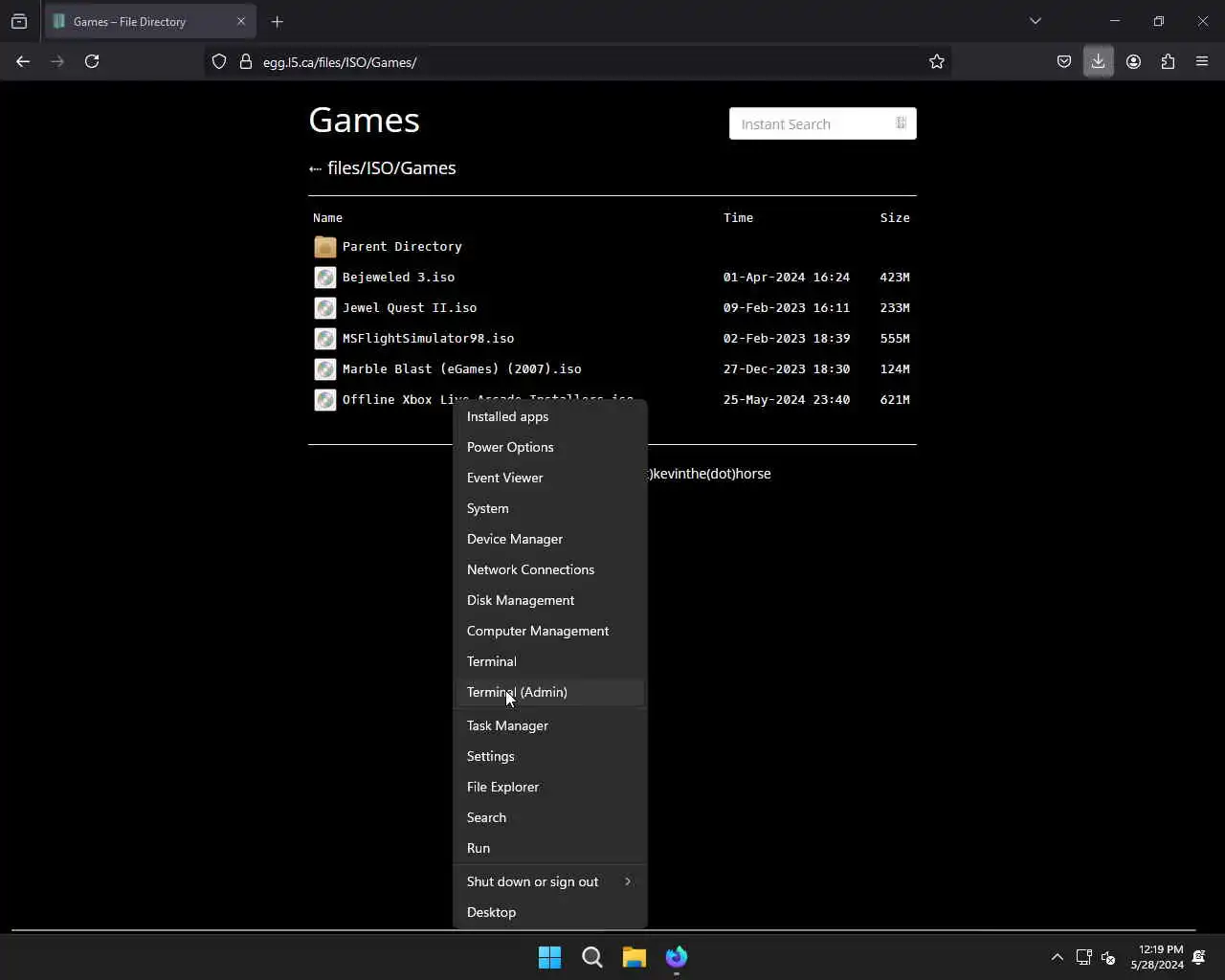Click the Jewel Quest II.iso disc icon
Viewport: 1225px width, 980px height.
pyautogui.click(x=325, y=308)
